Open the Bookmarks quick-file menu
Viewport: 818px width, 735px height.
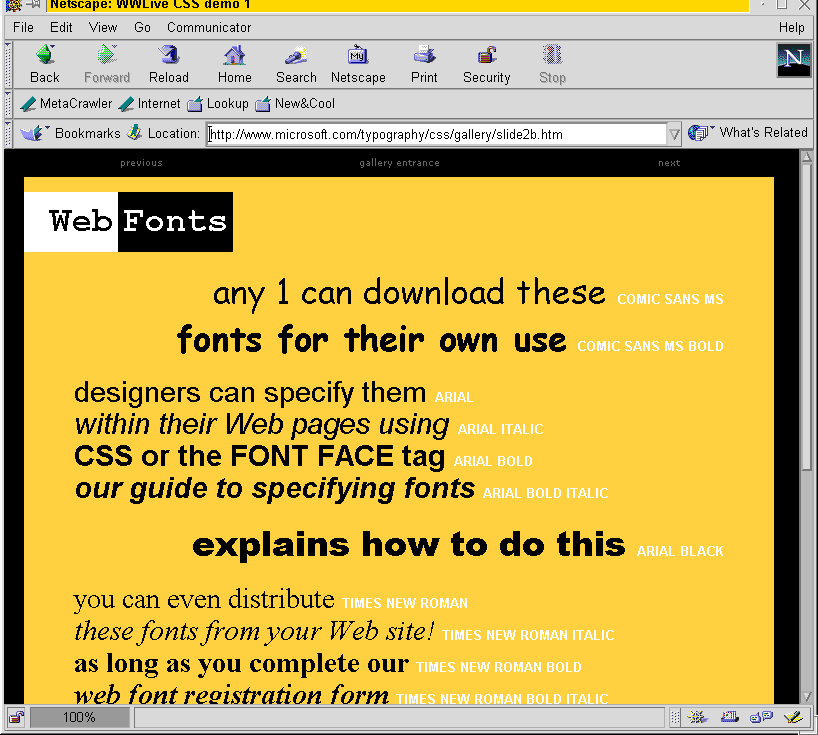point(70,134)
